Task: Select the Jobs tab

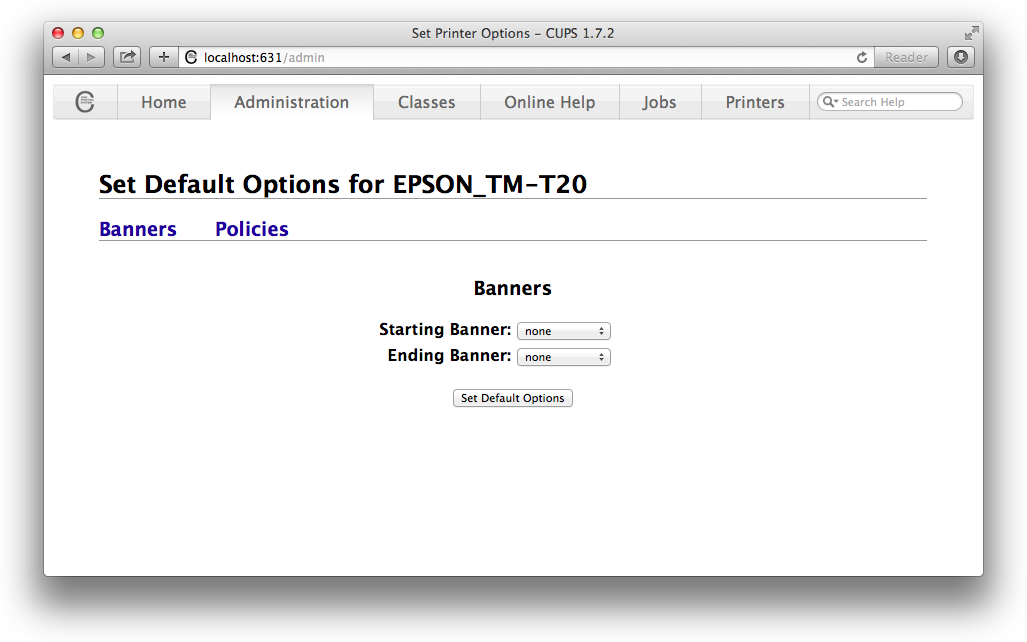Action: 659,102
